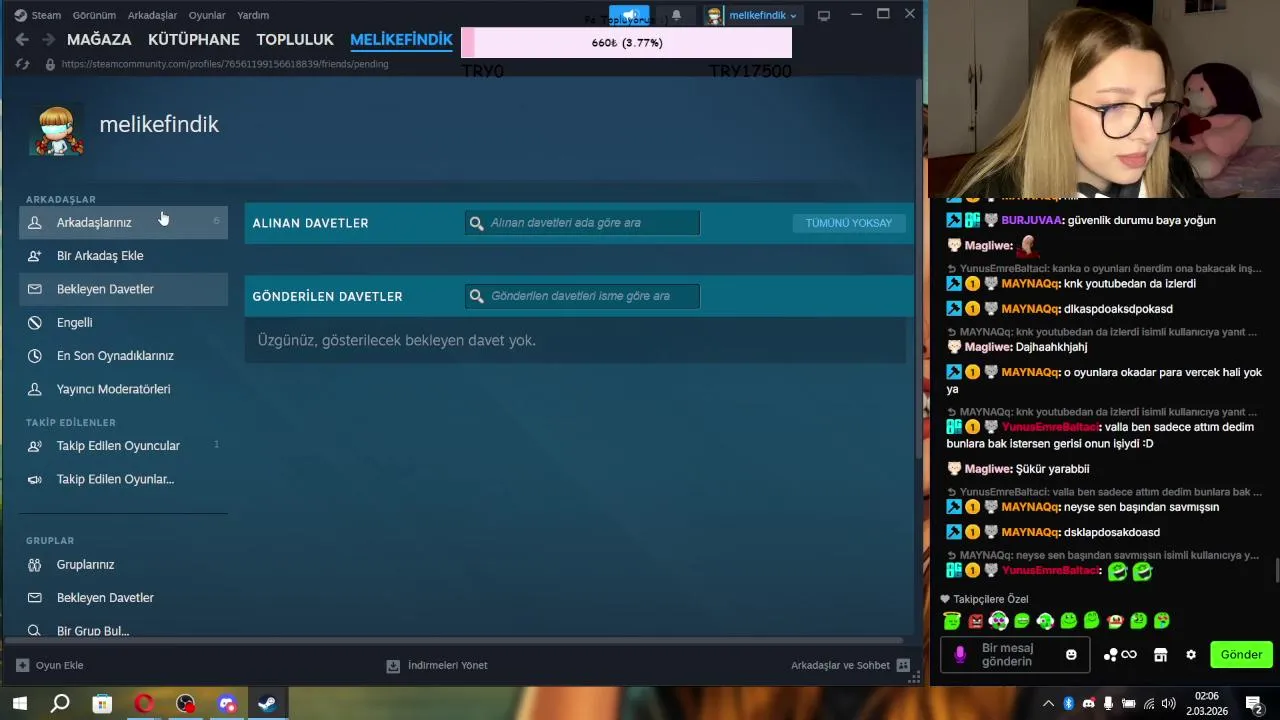
Task: Go forward with the Steam forward arrow
Action: coord(47,39)
